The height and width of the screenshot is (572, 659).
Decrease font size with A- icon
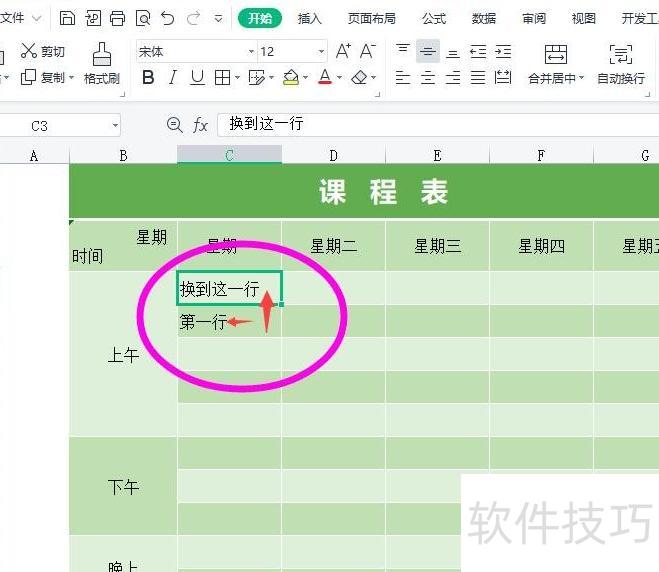368,51
